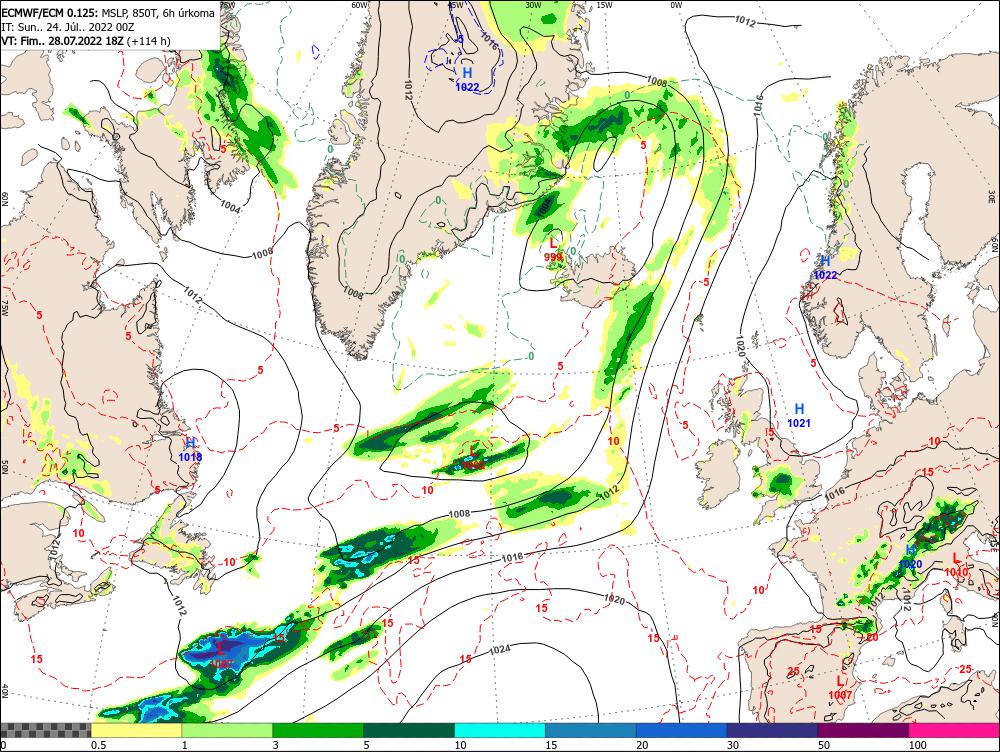Image resolution: width=1000 pixels, height=752 pixels.
Task: Click the '40N' latitude label on left edge
Action: tap(4, 691)
